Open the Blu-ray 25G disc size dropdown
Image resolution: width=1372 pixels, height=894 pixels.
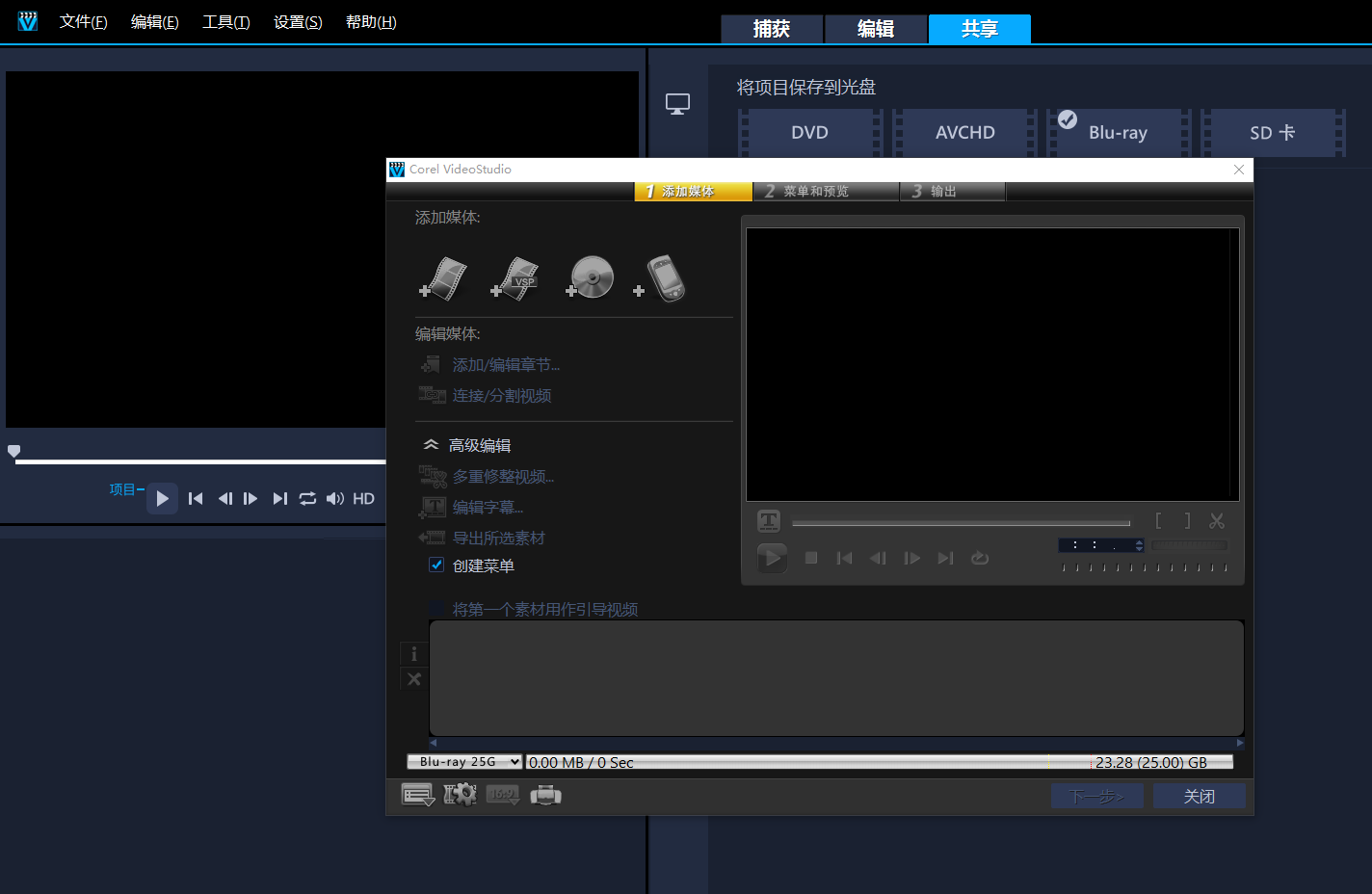click(x=464, y=762)
